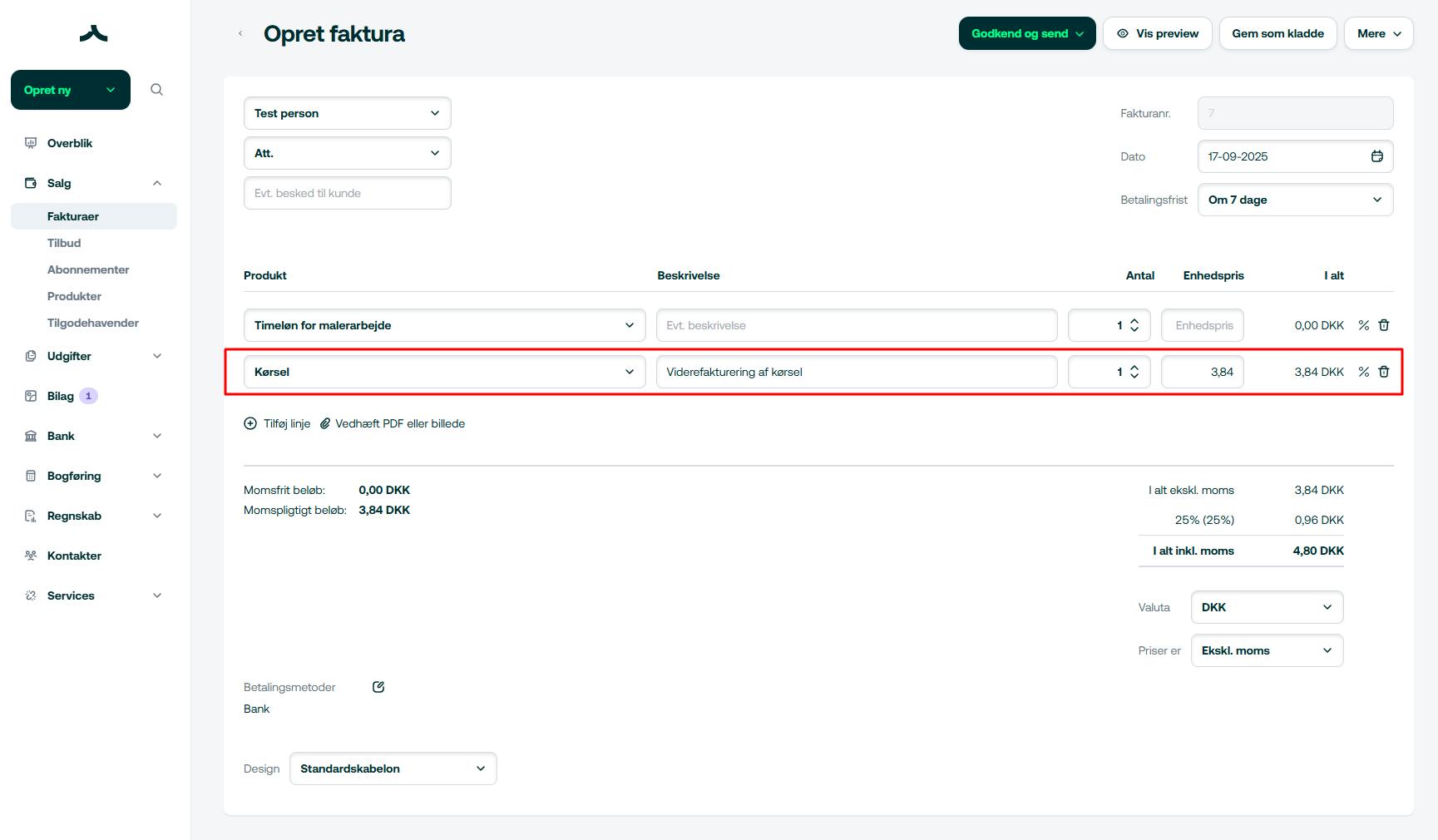
Task: Click Godkend og send
Action: [1027, 33]
